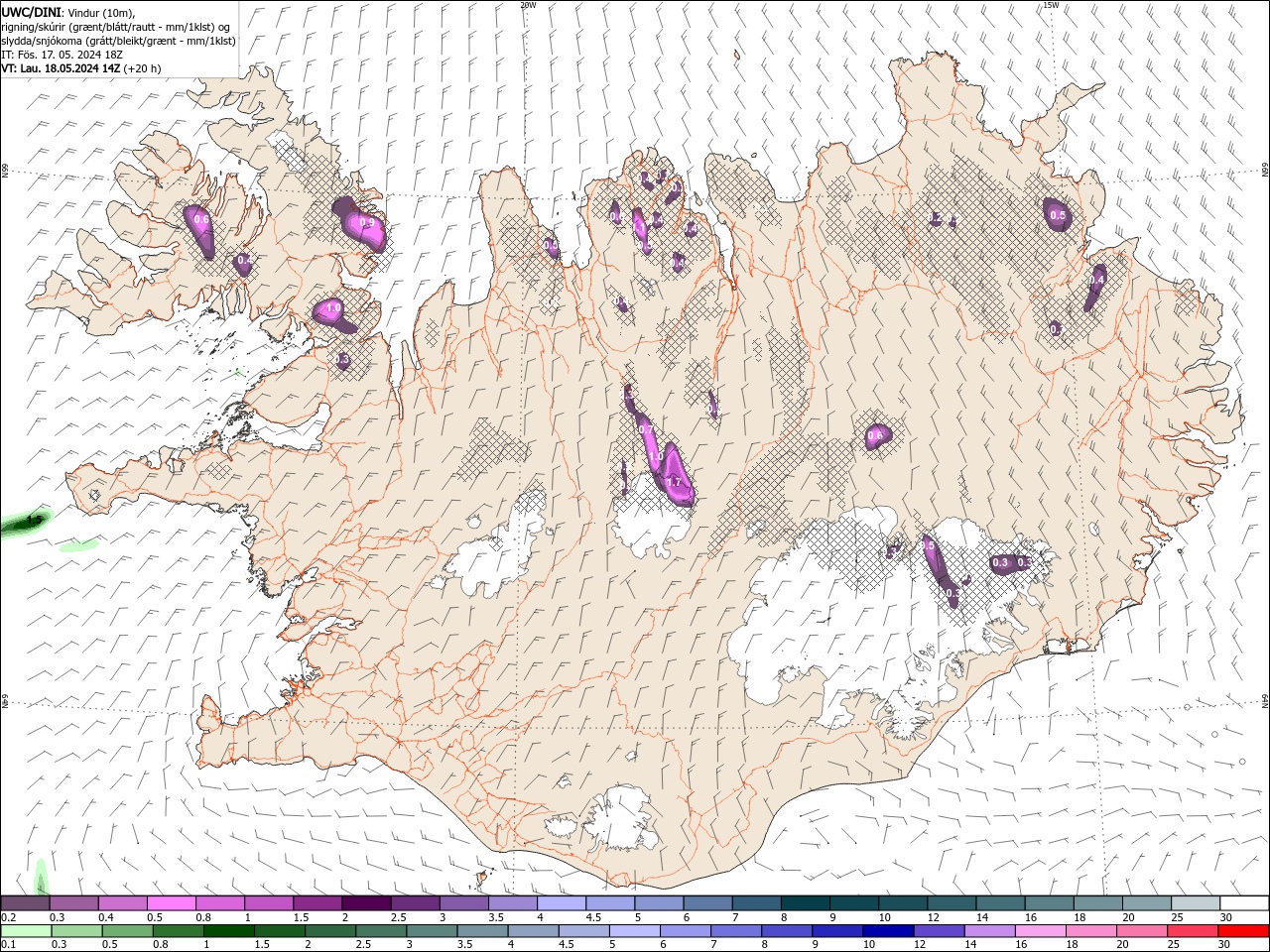Viewport: 1270px width, 952px height.
Task: Click the '0.5' snow patch in the northeast
Action: (x=1058, y=215)
